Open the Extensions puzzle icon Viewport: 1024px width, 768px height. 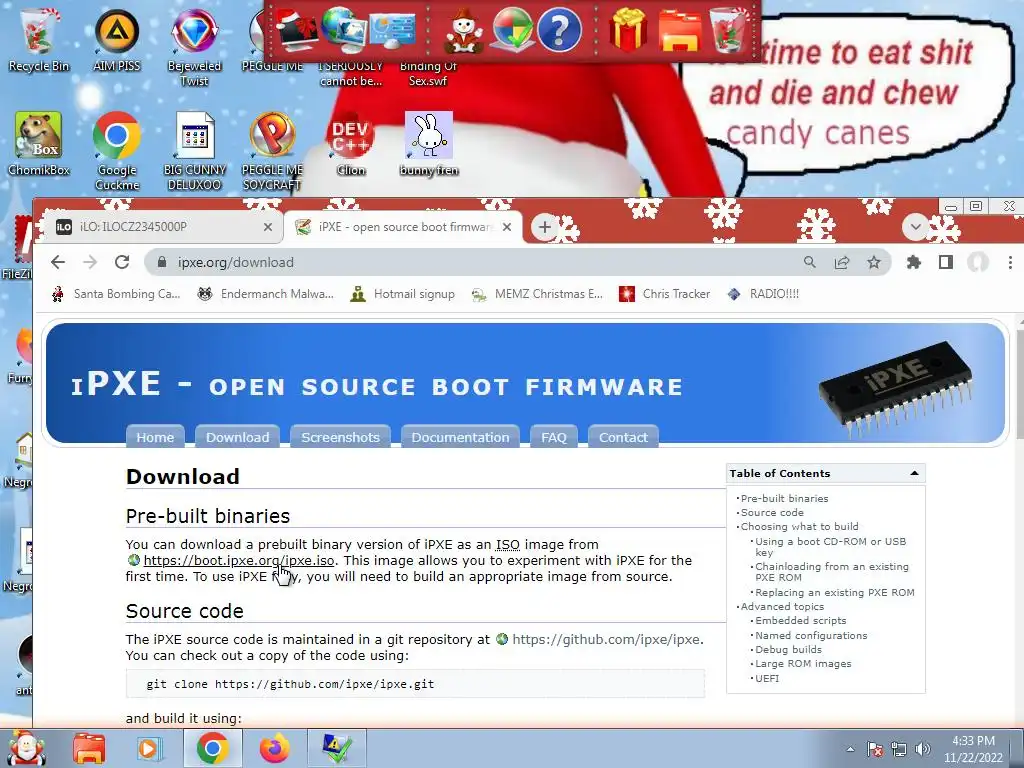[x=914, y=262]
